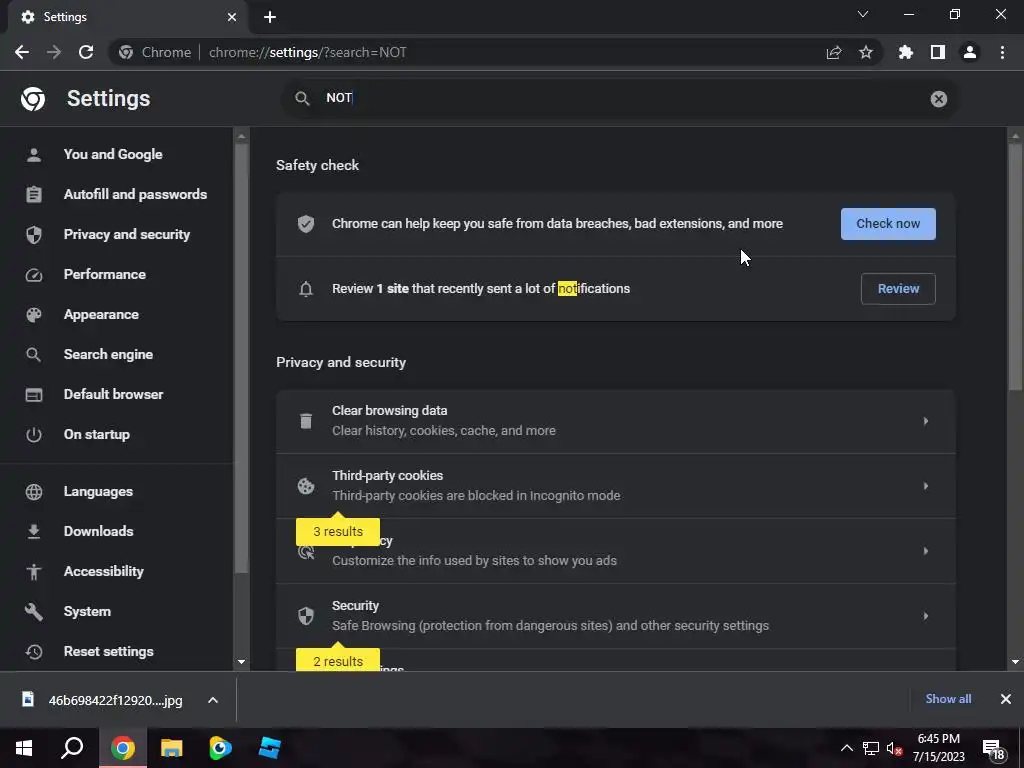Open Windows Start menu
This screenshot has width=1024, height=768.
pyautogui.click(x=24, y=748)
